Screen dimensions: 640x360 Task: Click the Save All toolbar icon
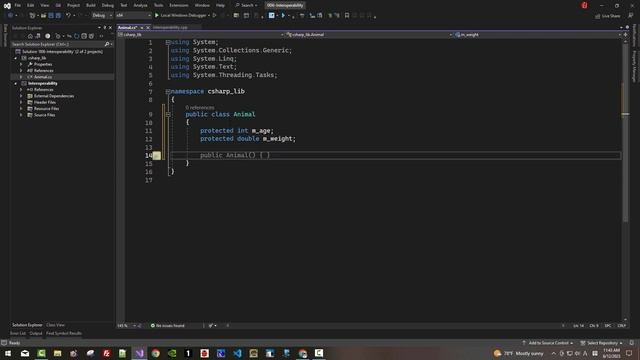pos(58,16)
